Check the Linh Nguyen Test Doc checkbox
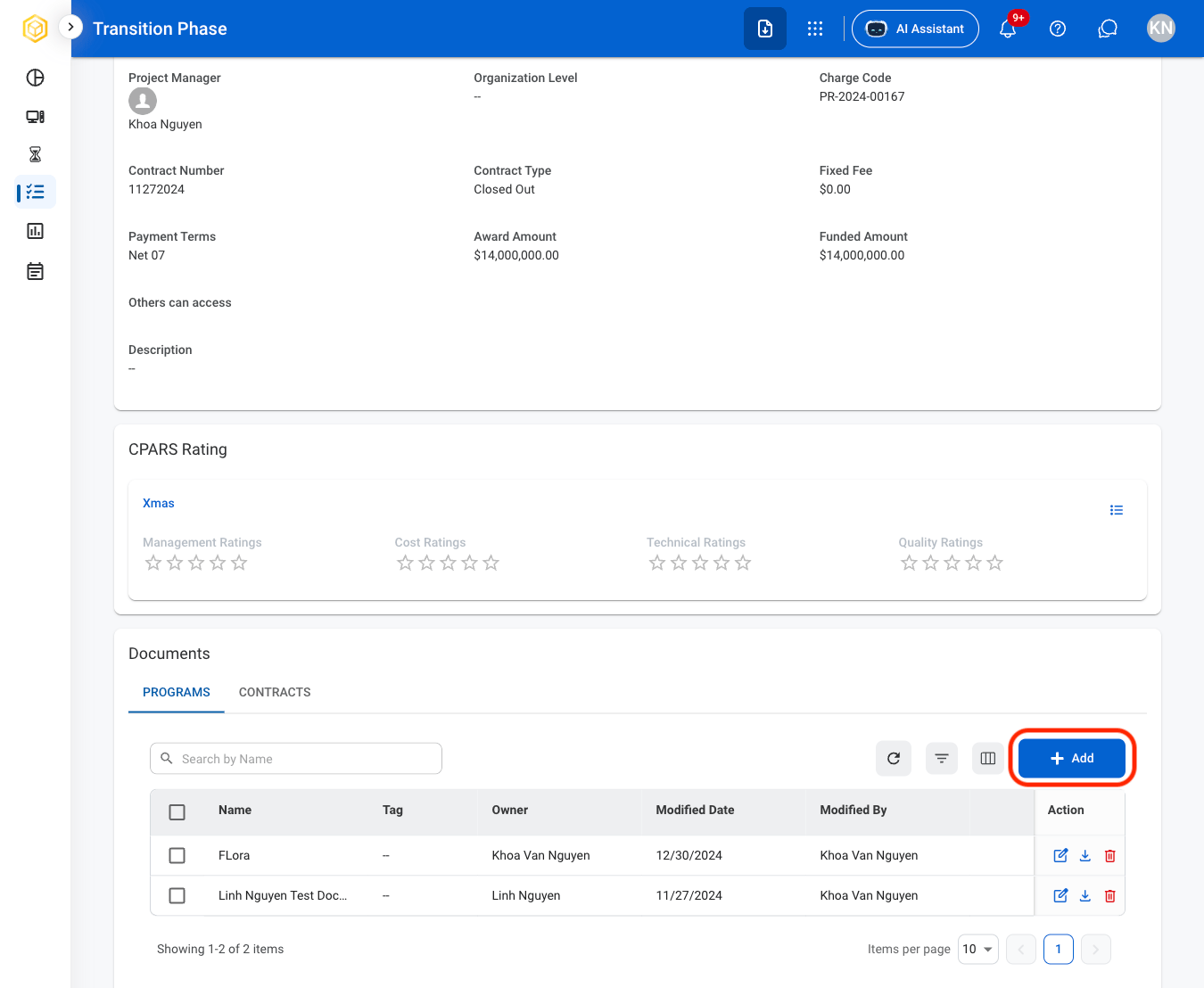The image size is (1204, 988). coord(177,895)
